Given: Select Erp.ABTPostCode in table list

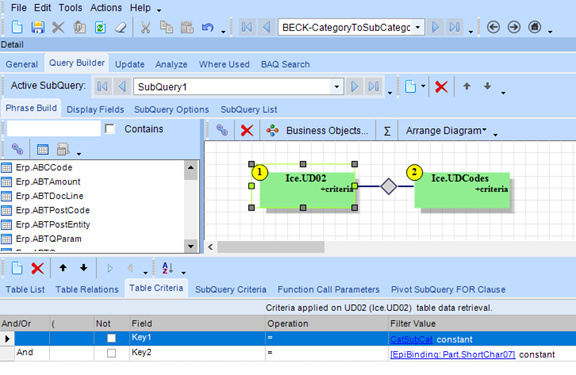Looking at the screenshot, I should 53,210.
